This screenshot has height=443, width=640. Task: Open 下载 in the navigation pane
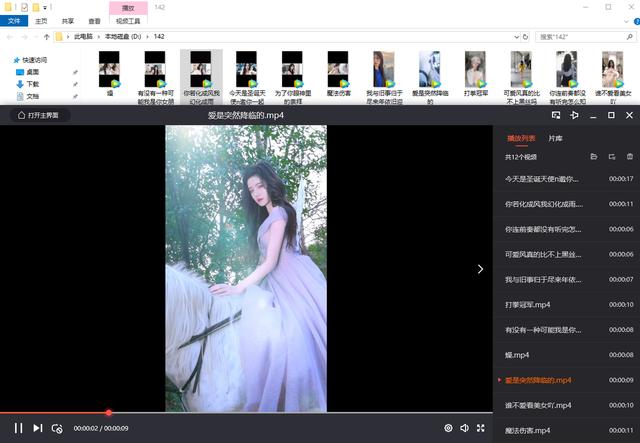[x=33, y=84]
